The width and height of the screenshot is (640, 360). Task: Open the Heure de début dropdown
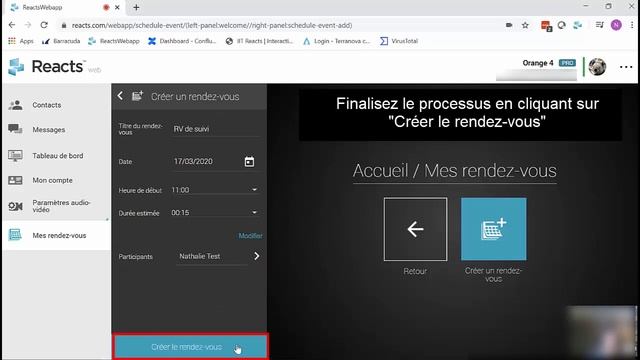click(x=214, y=190)
